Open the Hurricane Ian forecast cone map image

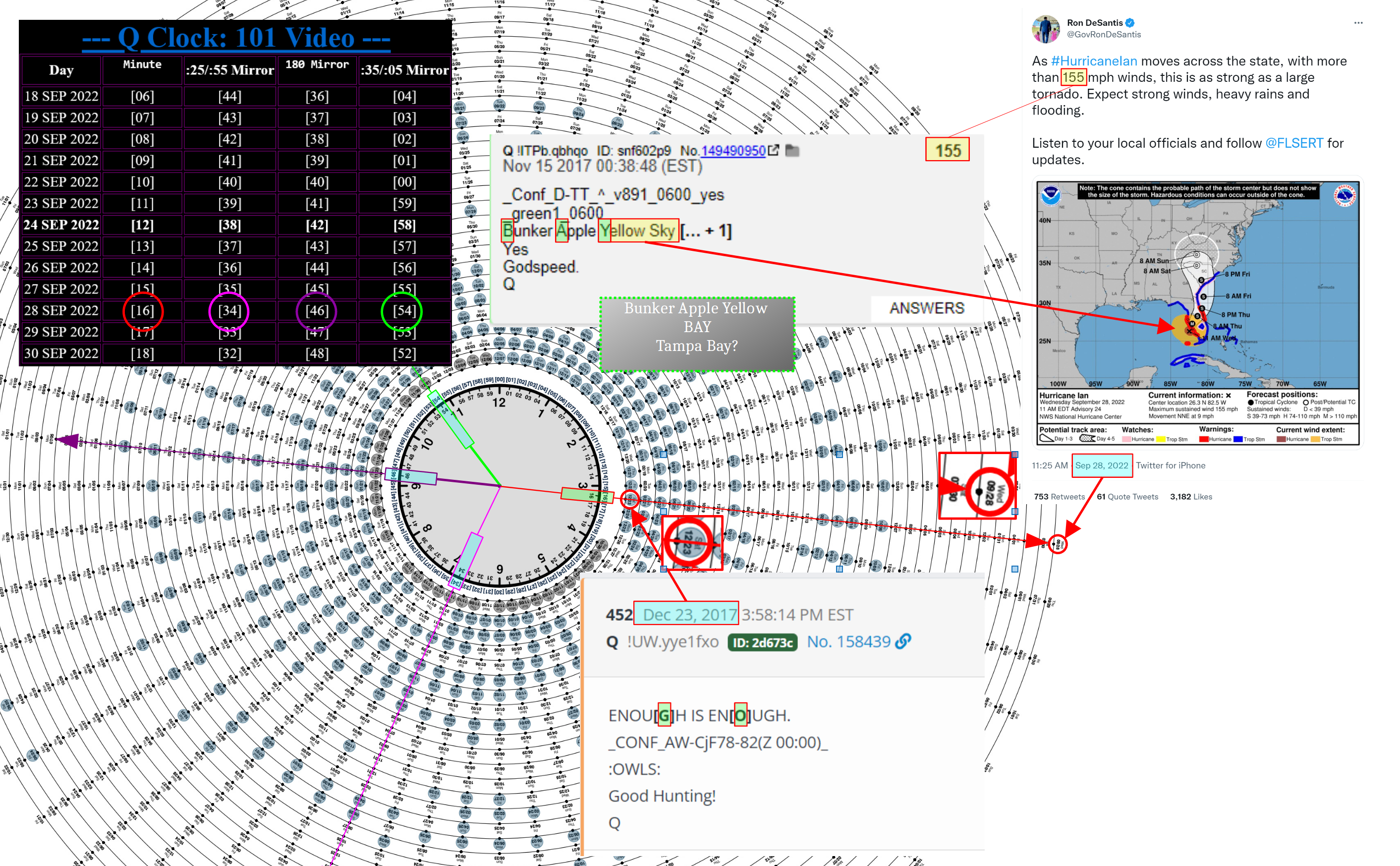tap(1198, 313)
